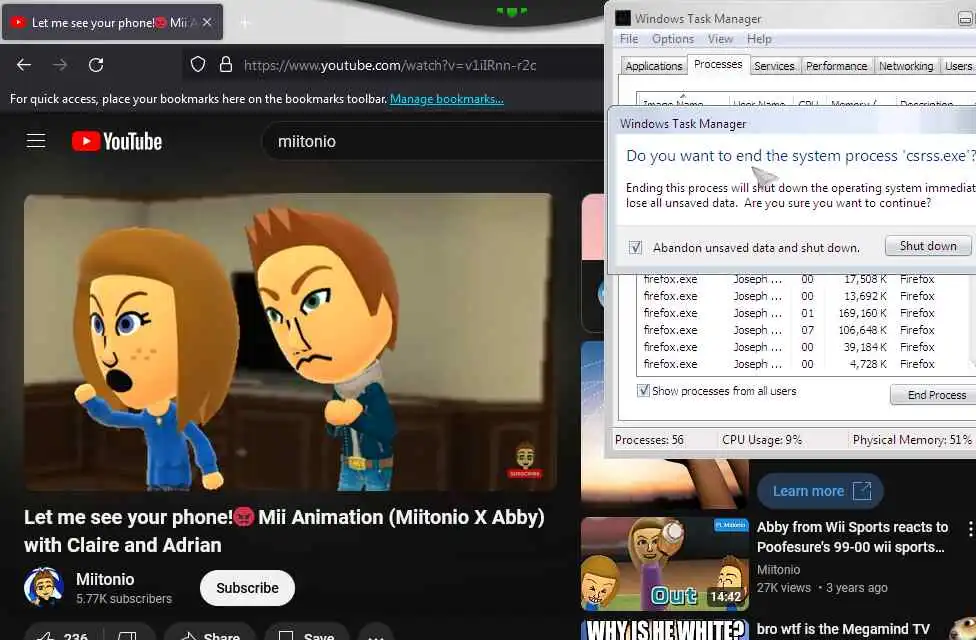Select the firefox.exe row using 39,184 K
This screenshot has width=976, height=640.
(x=802, y=346)
